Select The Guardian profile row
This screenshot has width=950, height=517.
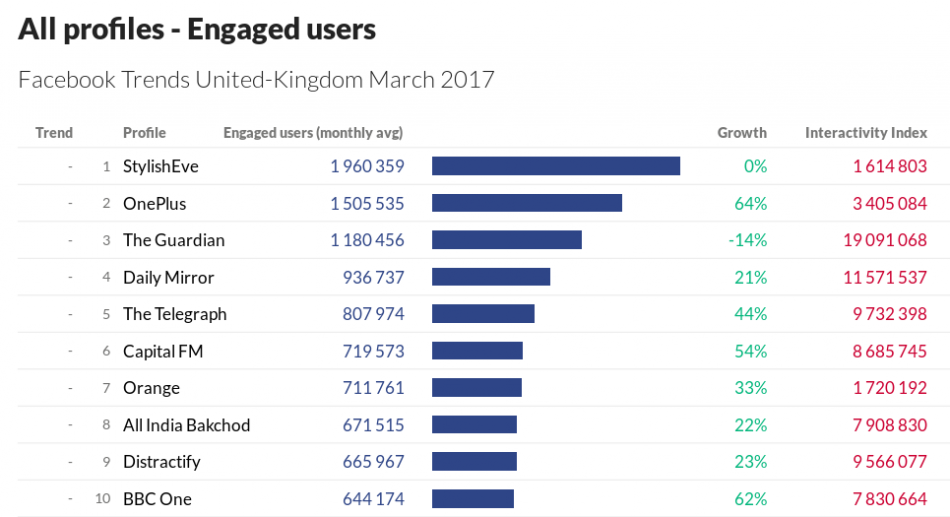coord(173,240)
